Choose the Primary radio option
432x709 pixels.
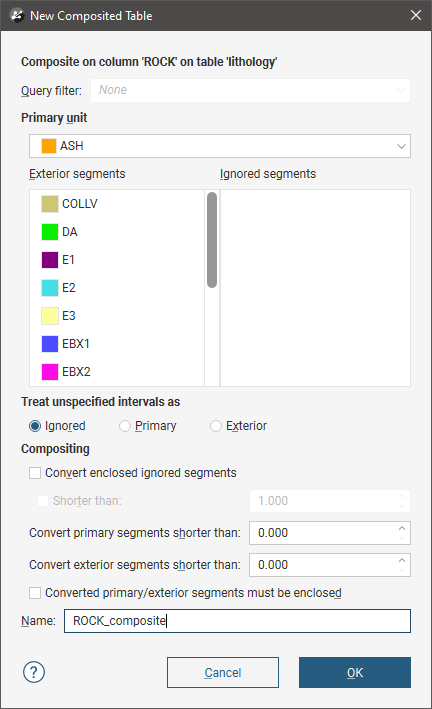click(x=125, y=426)
